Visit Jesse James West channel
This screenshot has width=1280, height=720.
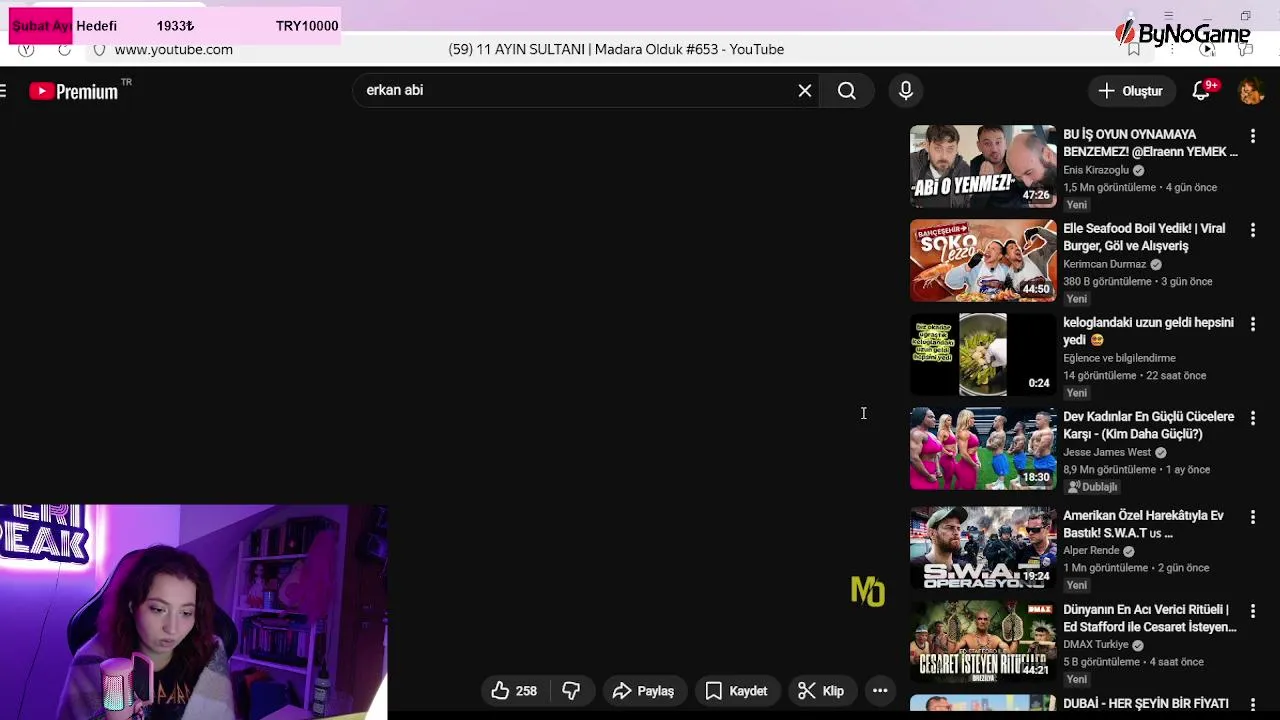(x=1107, y=452)
